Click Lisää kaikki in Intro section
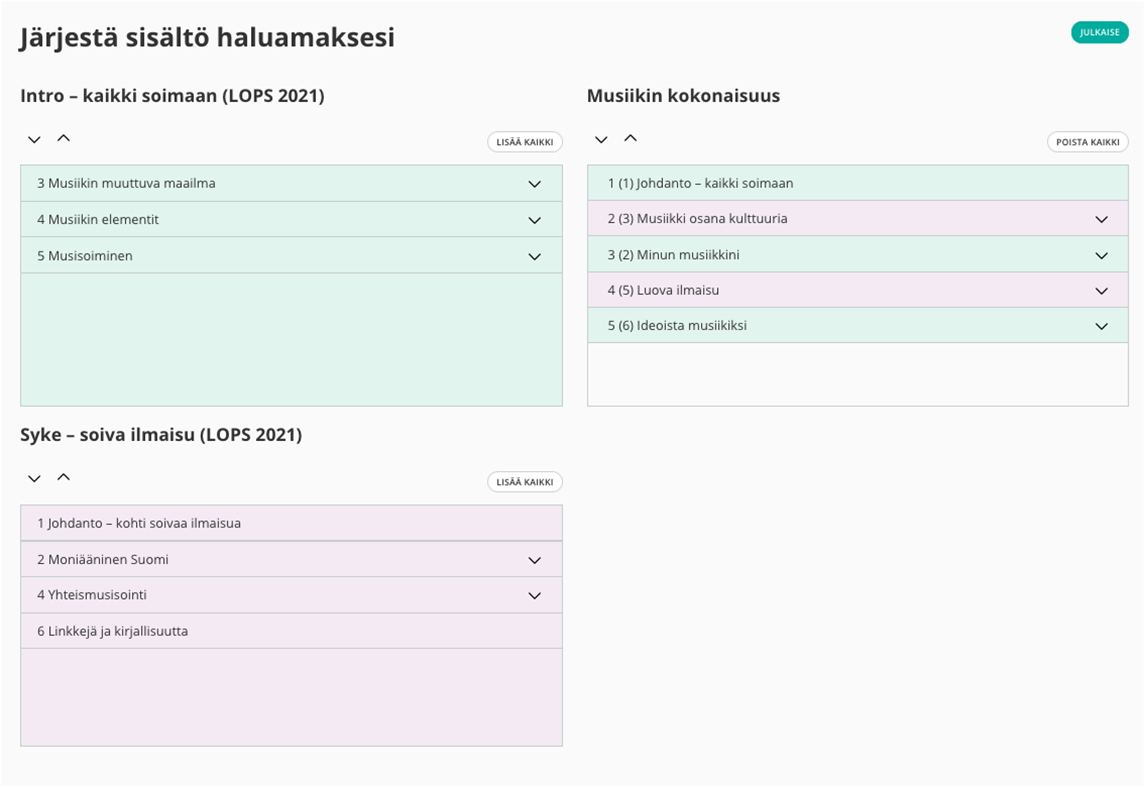 point(525,142)
